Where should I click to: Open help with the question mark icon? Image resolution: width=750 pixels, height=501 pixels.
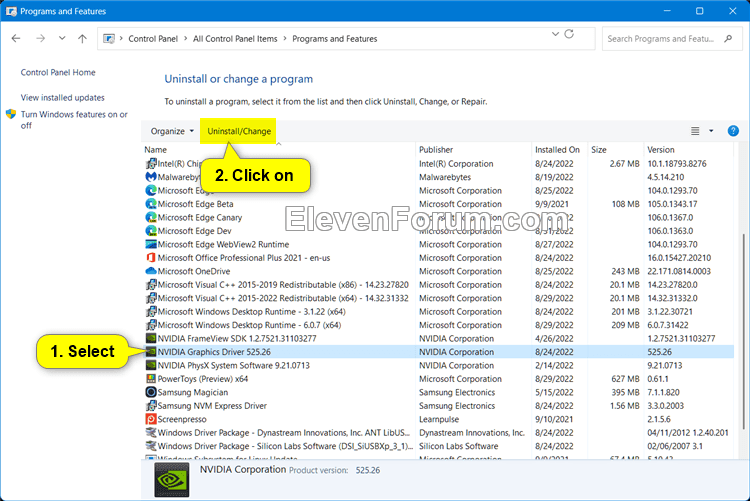(733, 131)
